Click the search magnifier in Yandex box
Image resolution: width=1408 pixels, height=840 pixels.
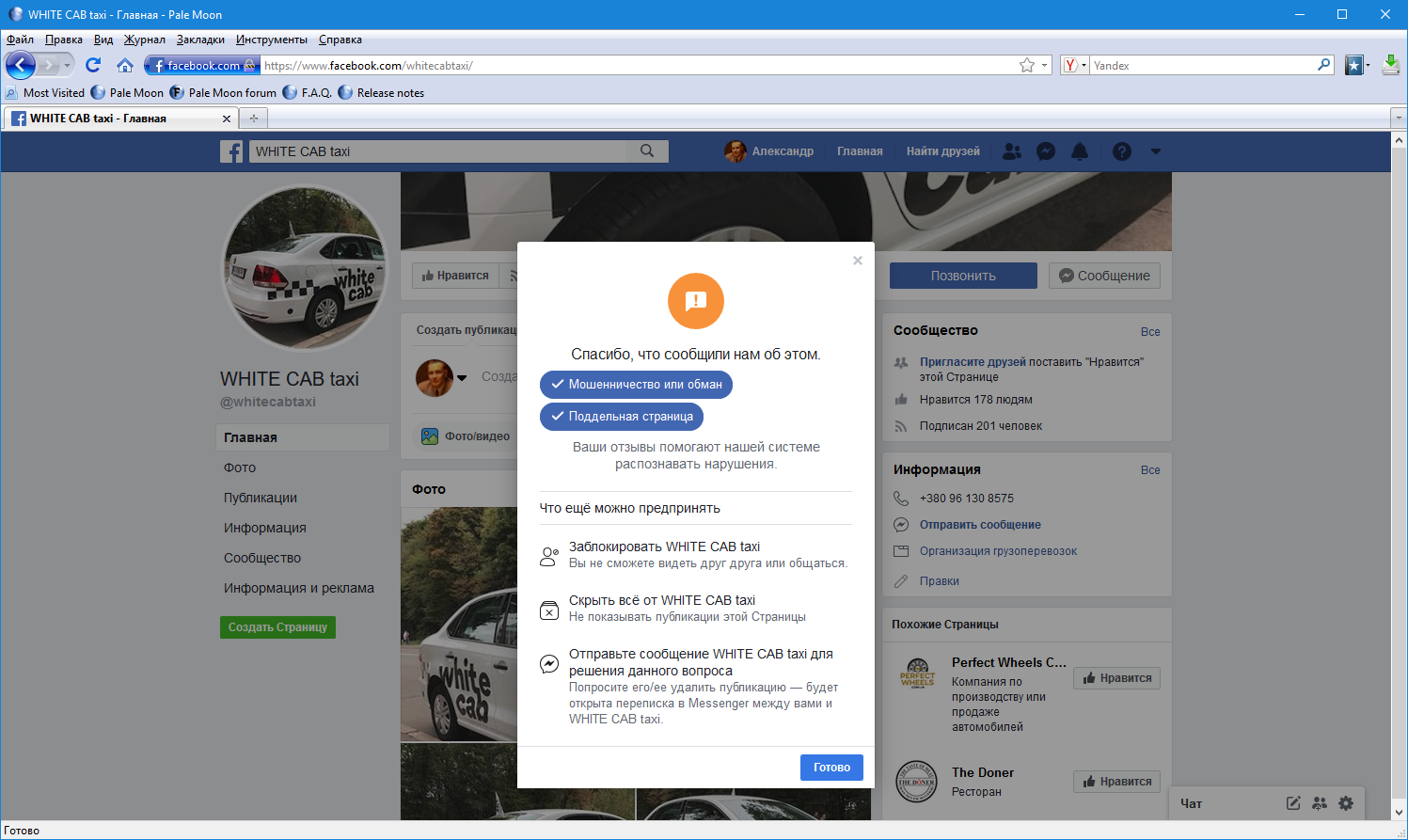(x=1324, y=65)
